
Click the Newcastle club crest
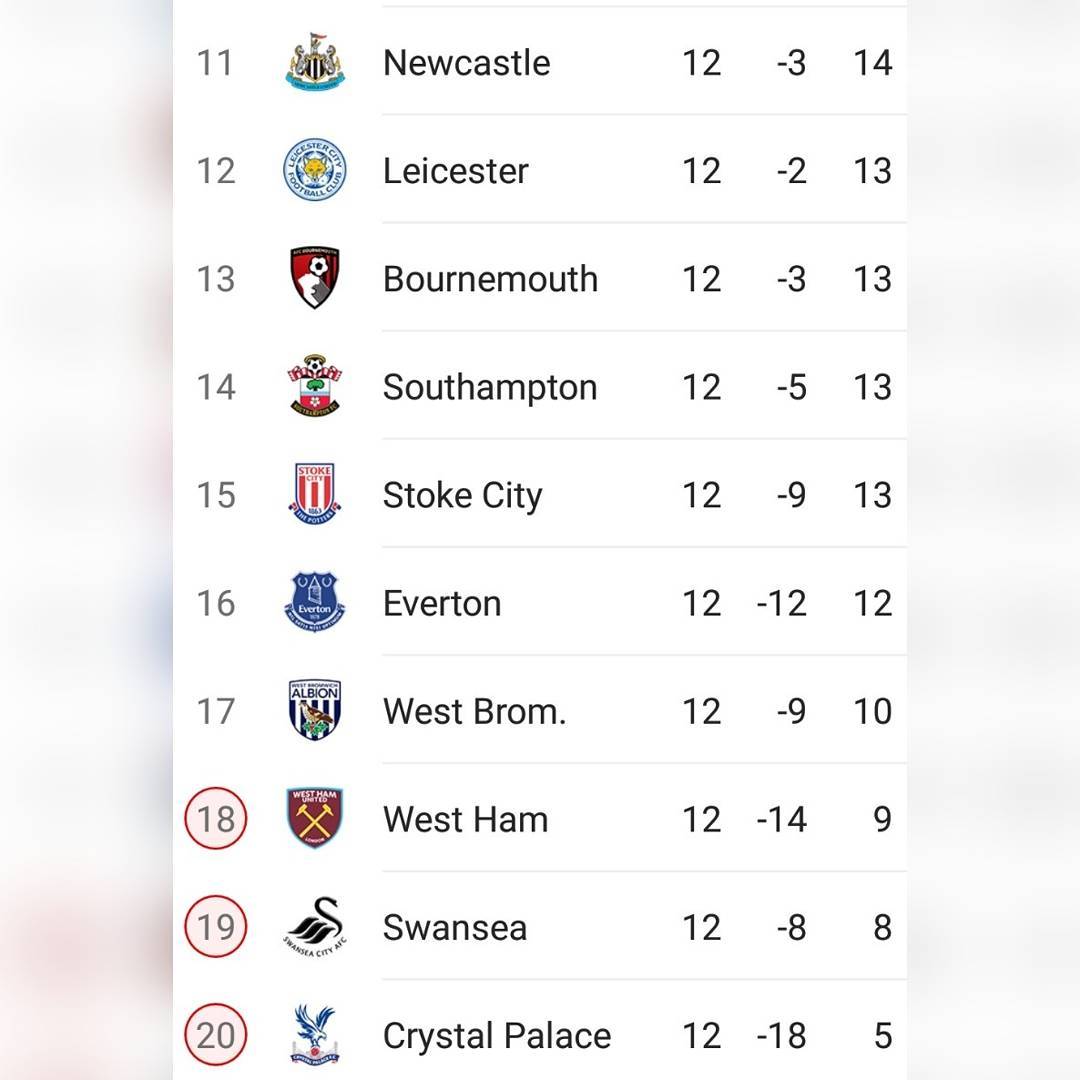coord(315,62)
